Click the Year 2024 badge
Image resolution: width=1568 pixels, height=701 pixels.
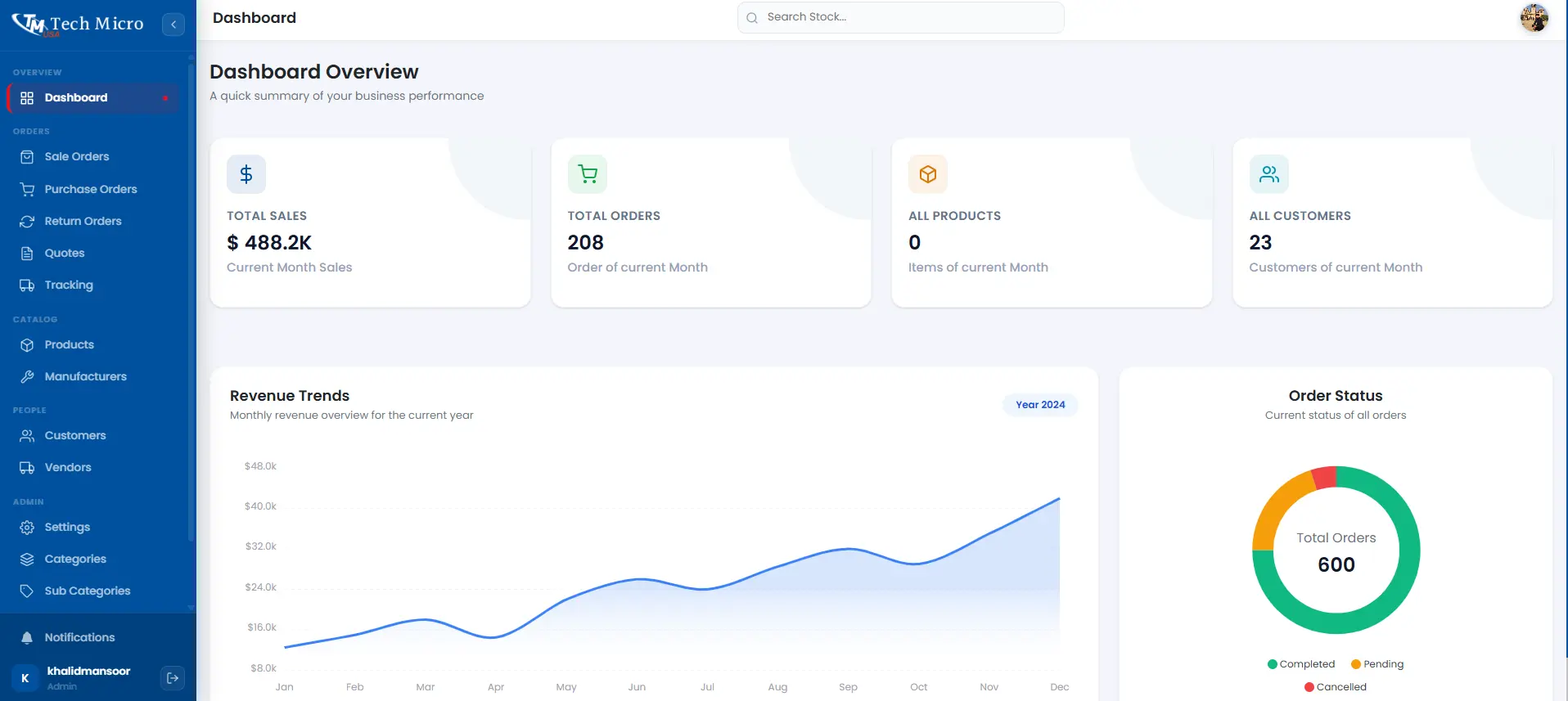click(x=1040, y=405)
